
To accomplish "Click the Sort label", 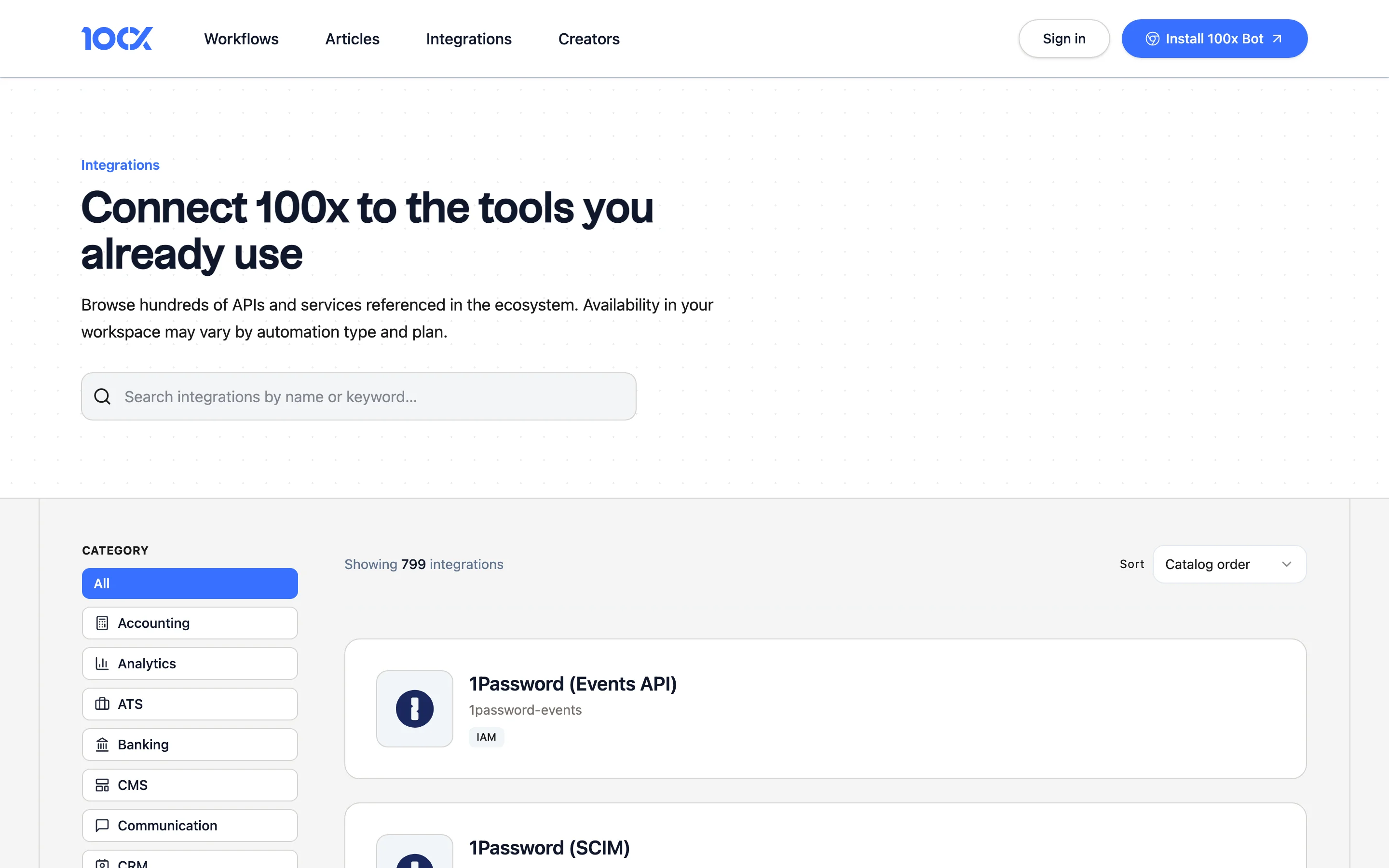I will point(1131,564).
